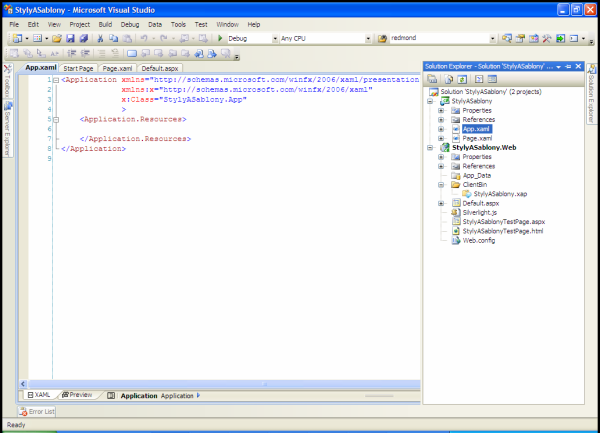Switch to the Start Page tab
The height and width of the screenshot is (433, 600).
[x=78, y=68]
